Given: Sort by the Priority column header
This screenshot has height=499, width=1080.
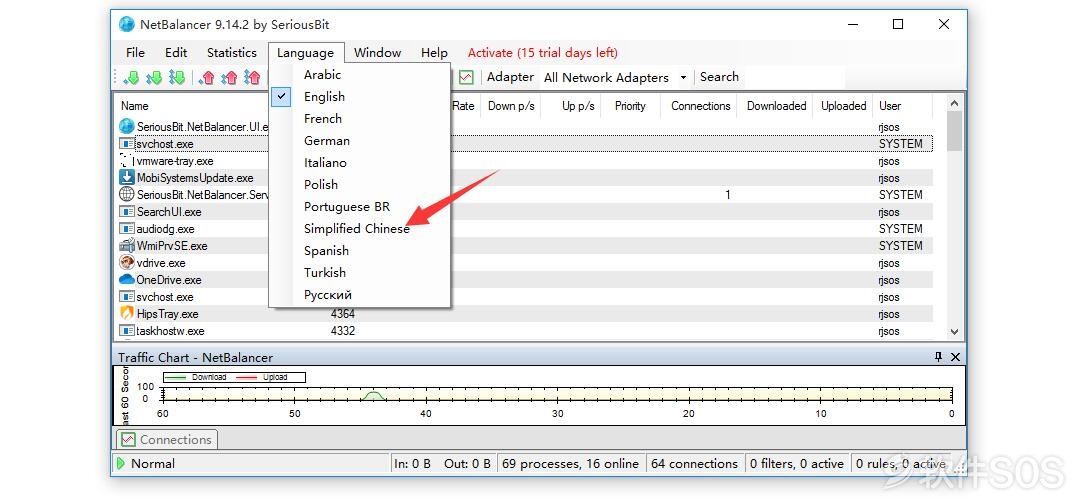Looking at the screenshot, I should (x=630, y=105).
